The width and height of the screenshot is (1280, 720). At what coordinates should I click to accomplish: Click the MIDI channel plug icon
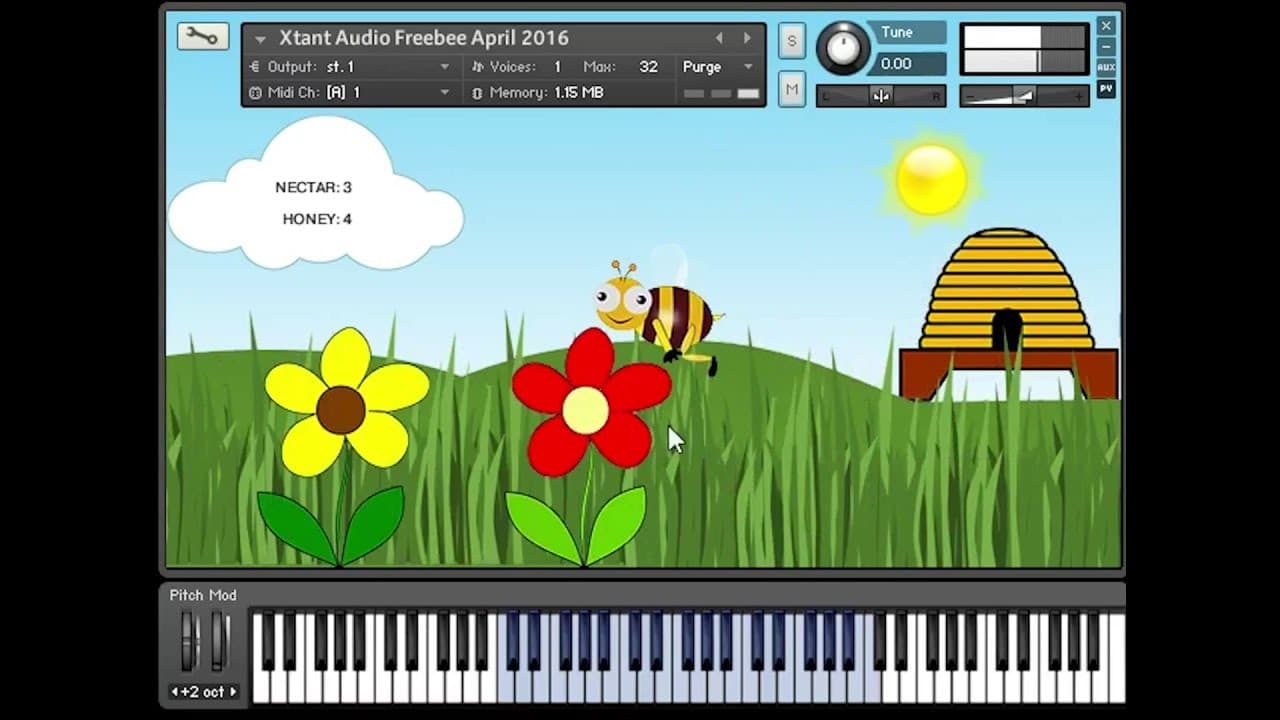258,91
